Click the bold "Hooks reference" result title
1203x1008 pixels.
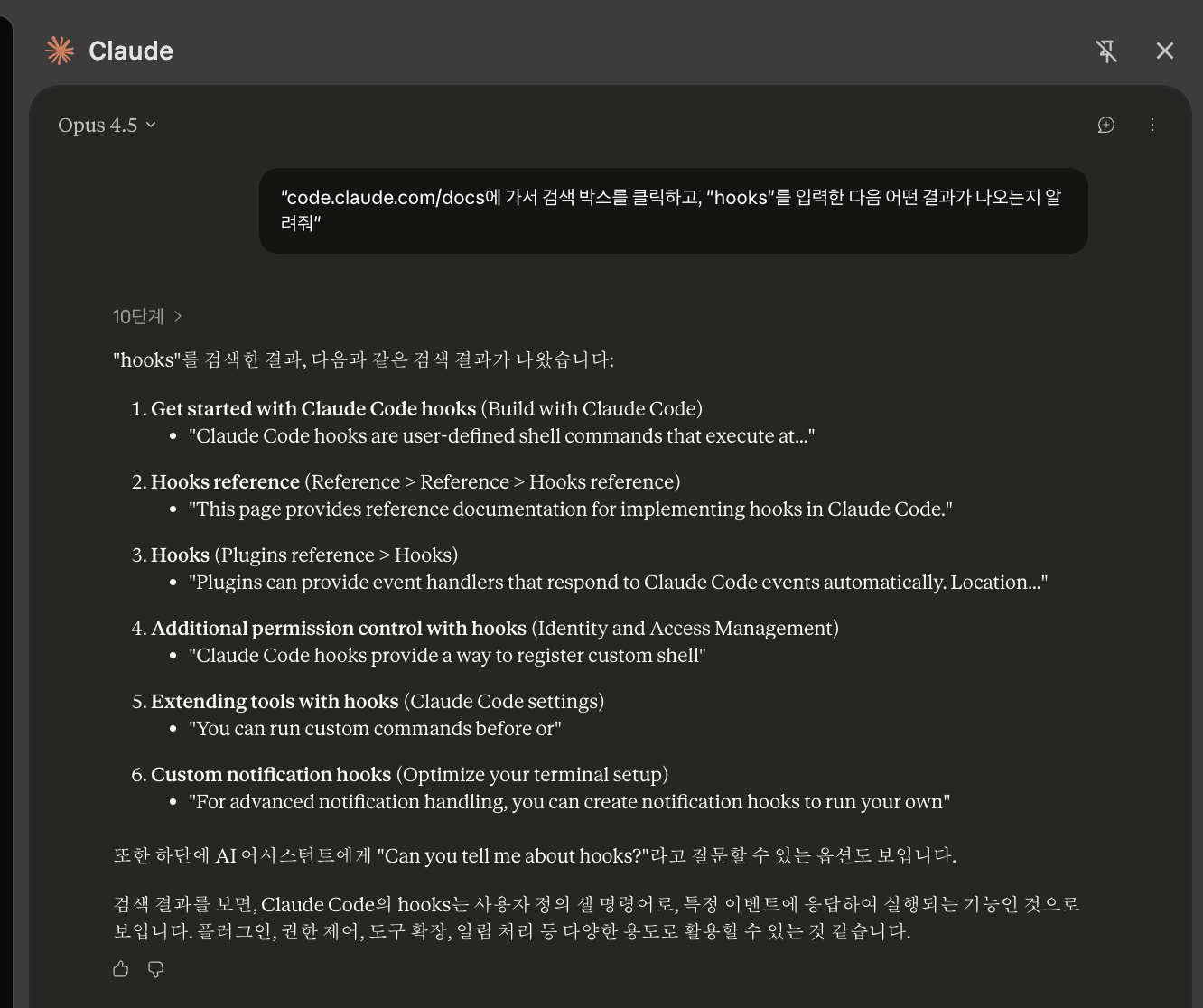(x=225, y=481)
